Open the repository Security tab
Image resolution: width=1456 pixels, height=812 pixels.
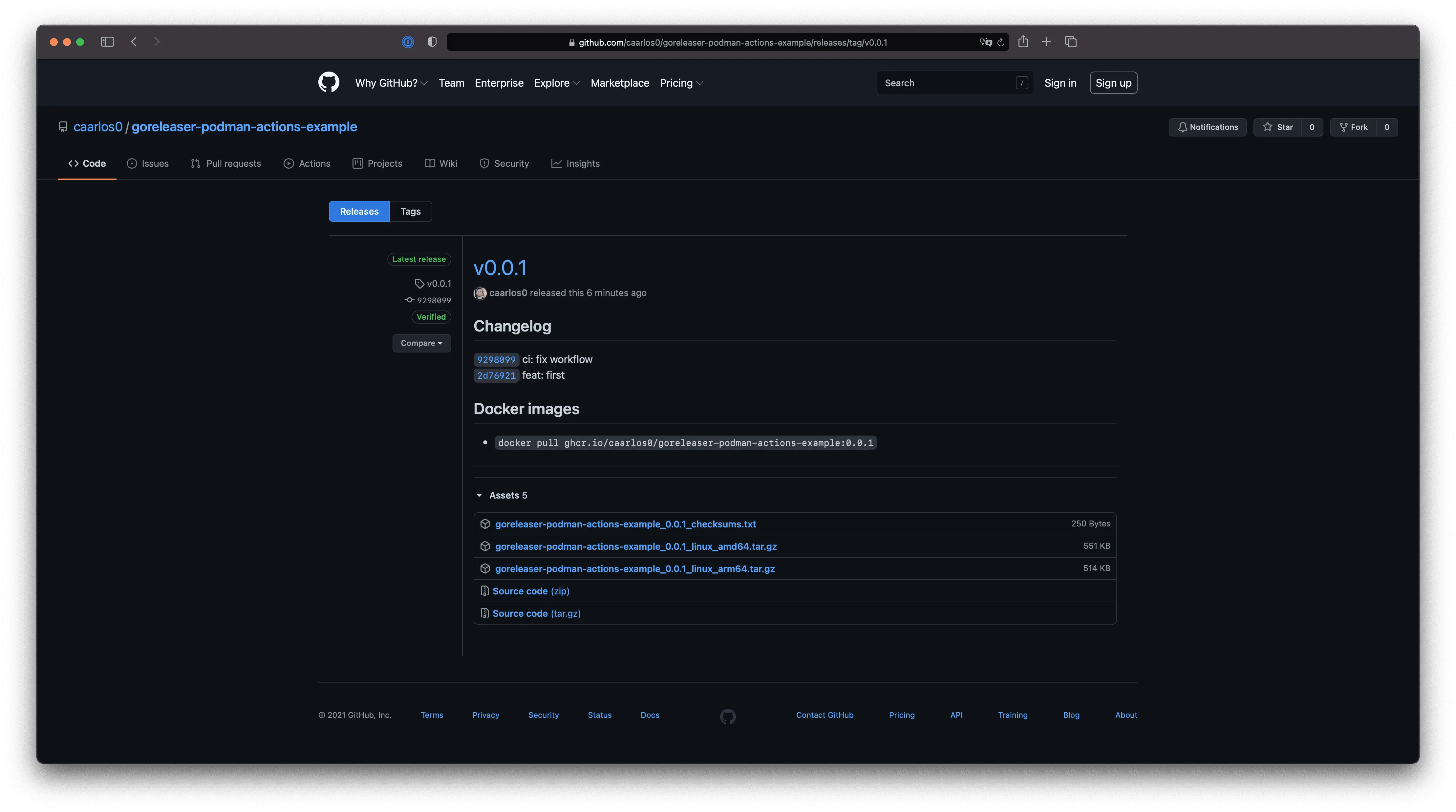pyautogui.click(x=504, y=163)
